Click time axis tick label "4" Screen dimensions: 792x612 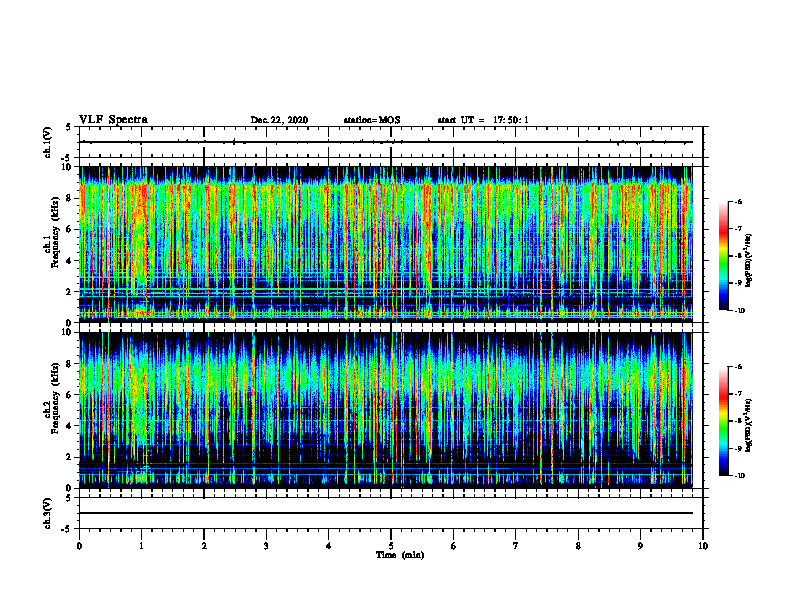click(x=329, y=546)
